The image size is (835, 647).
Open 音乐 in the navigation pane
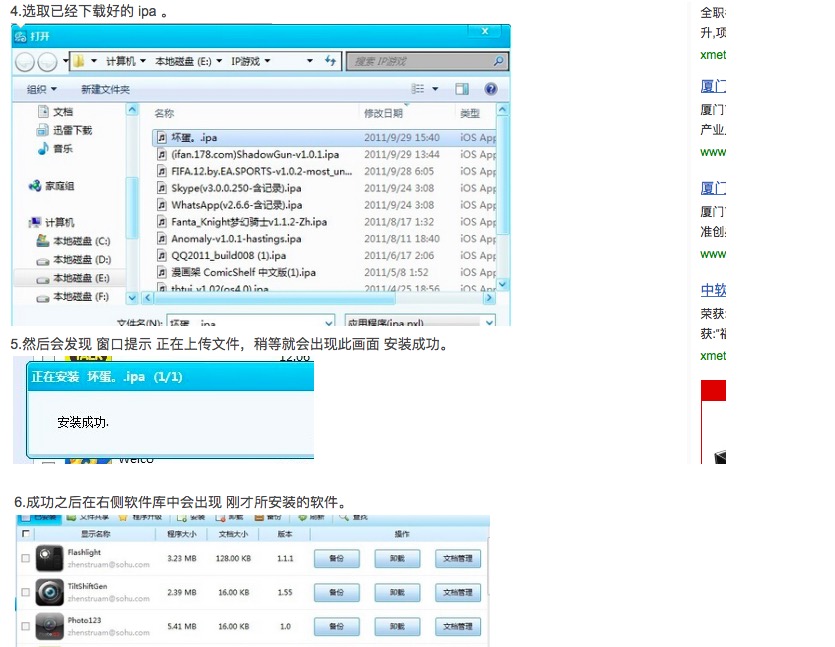[x=55, y=149]
